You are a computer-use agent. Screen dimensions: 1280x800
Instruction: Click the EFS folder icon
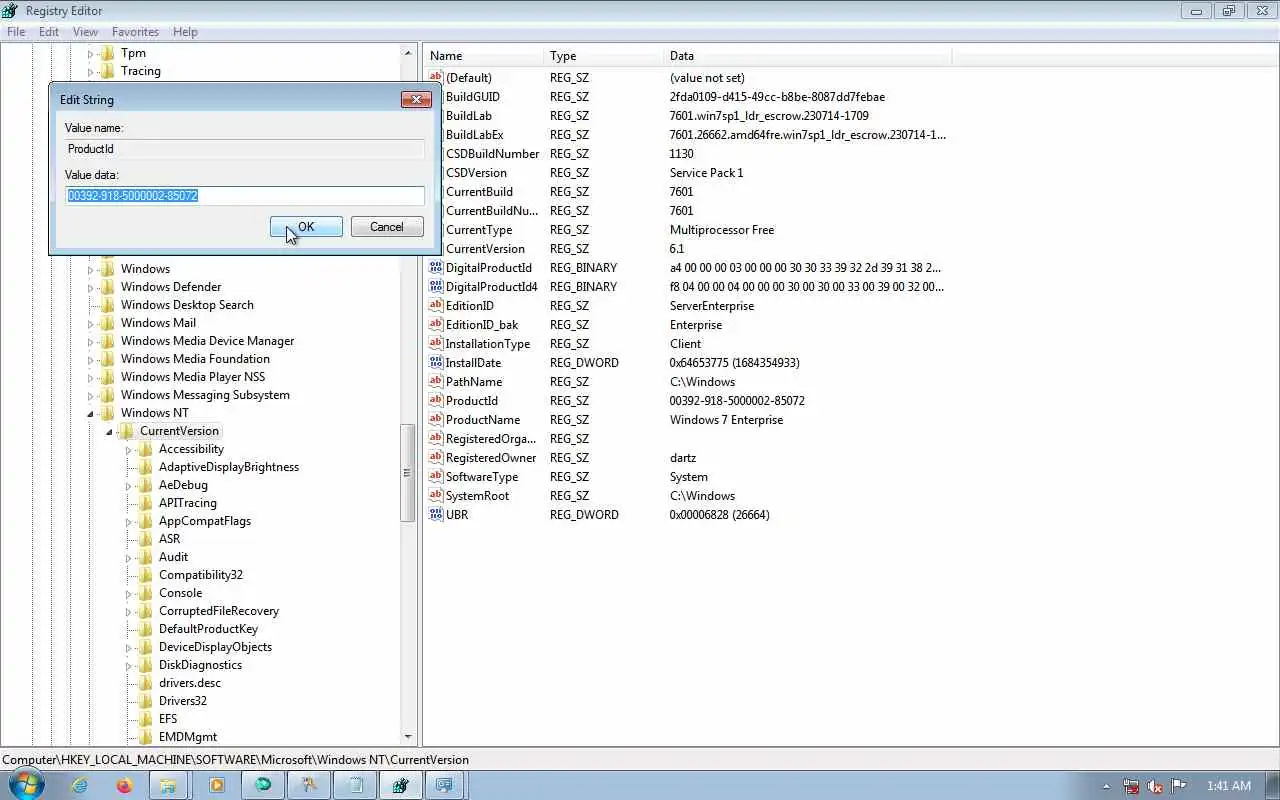[x=146, y=719]
